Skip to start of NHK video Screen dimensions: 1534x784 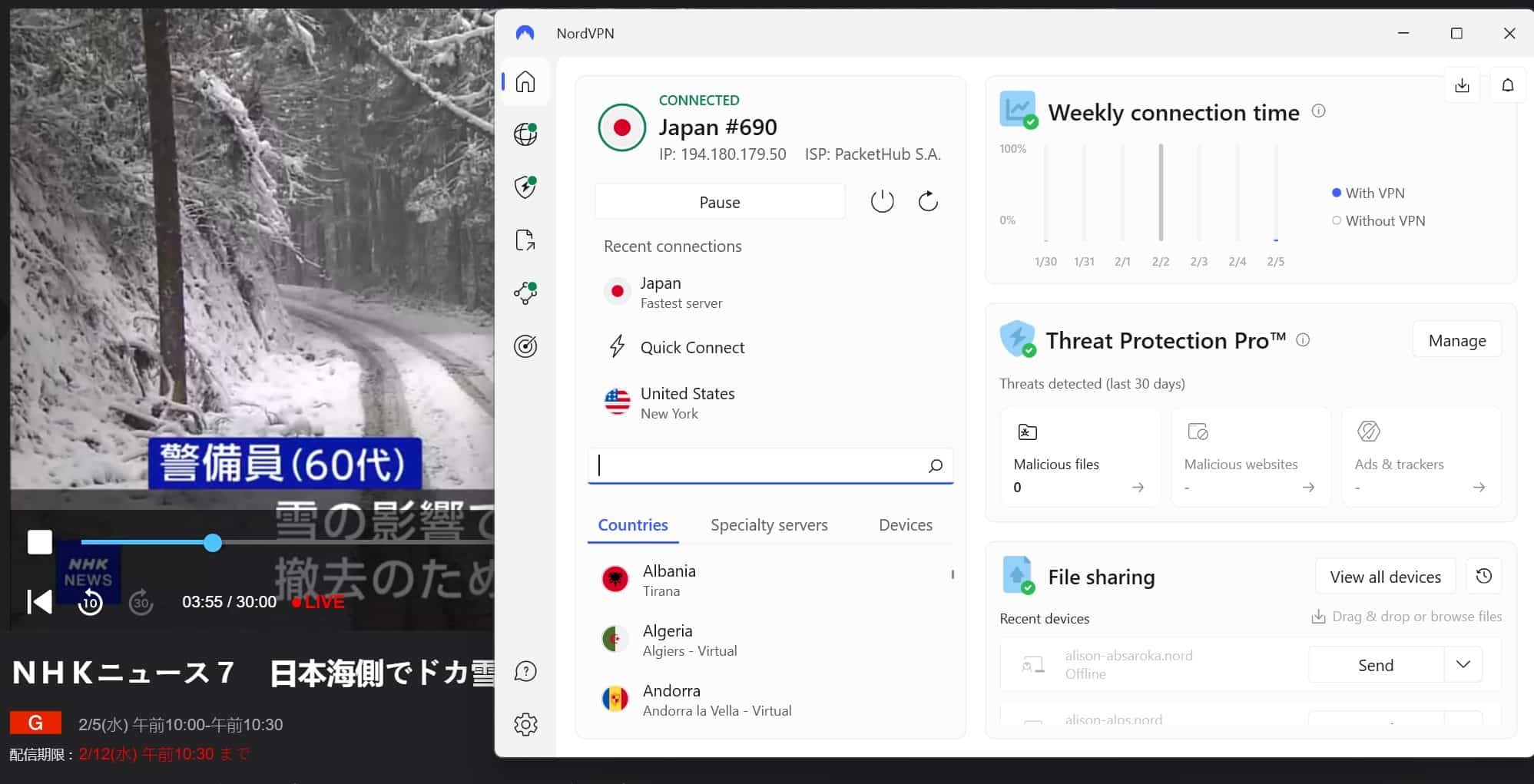click(x=40, y=601)
